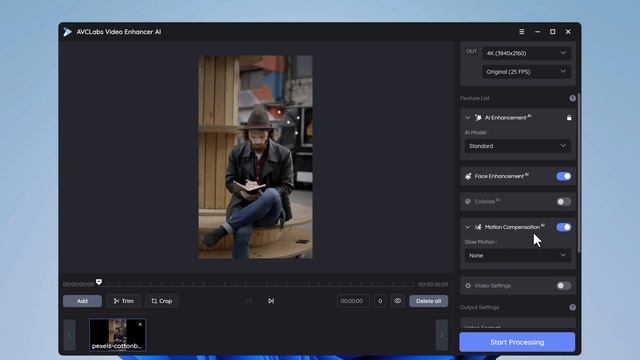Click the Feature List label

point(475,98)
